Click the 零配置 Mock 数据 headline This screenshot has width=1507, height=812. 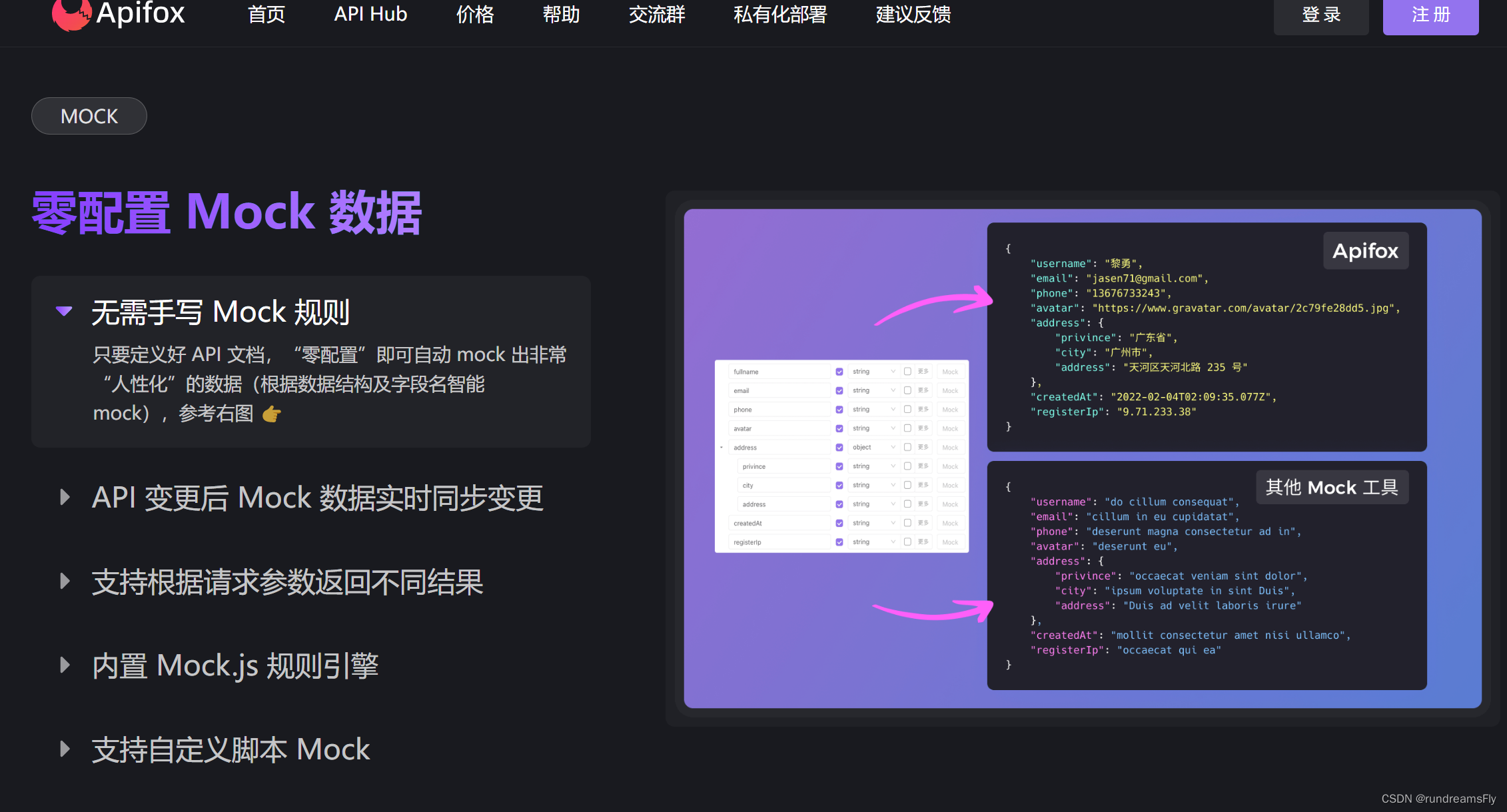(227, 212)
